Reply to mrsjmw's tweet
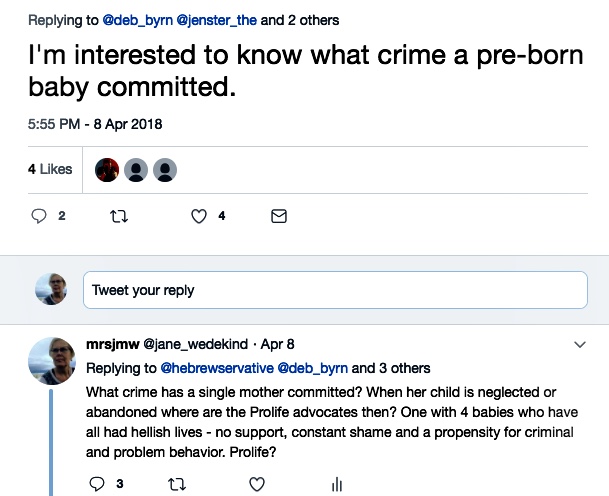This screenshot has height=496, width=609. click(97, 484)
